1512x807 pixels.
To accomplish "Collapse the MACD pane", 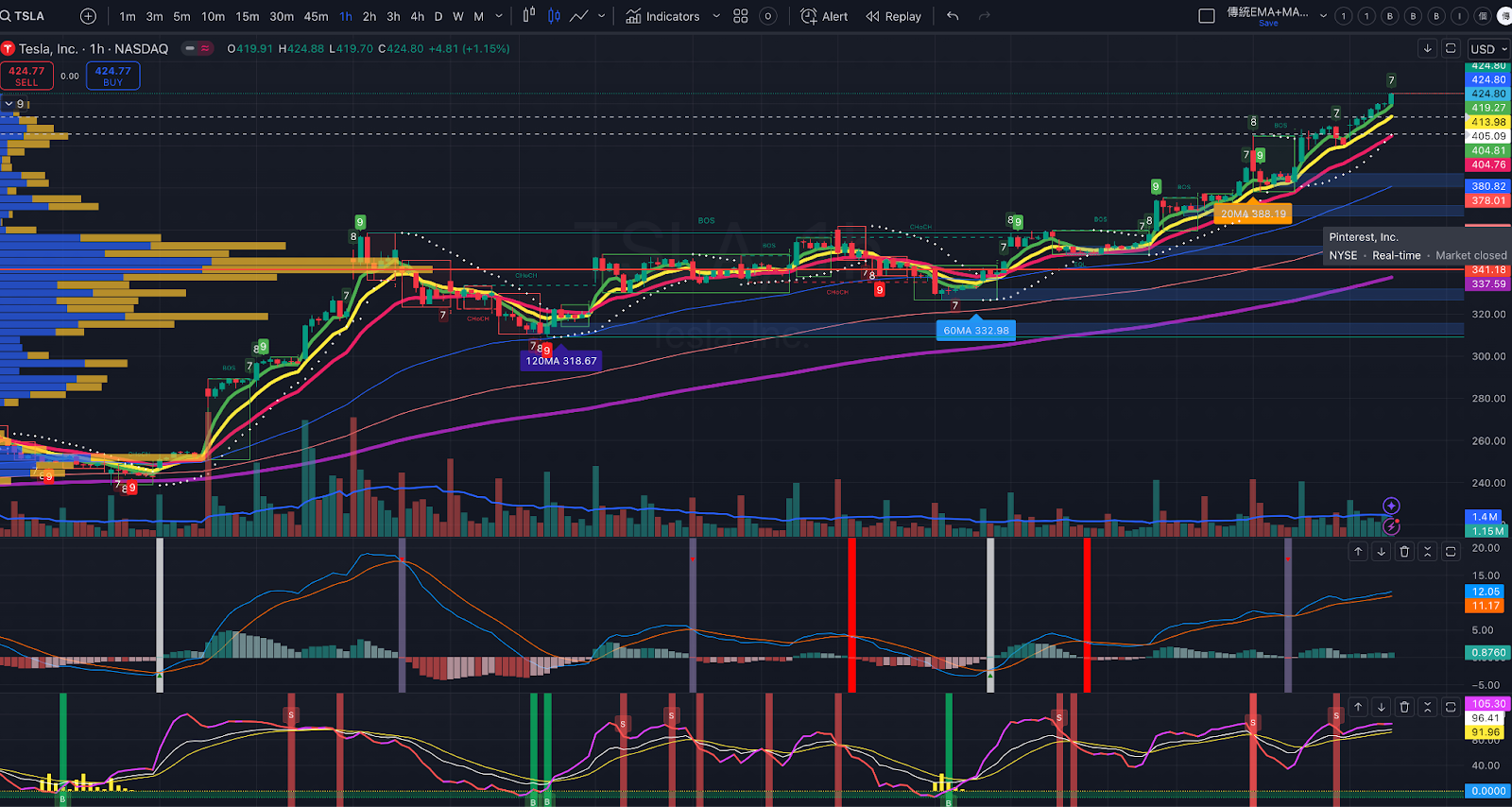I will coord(1428,552).
